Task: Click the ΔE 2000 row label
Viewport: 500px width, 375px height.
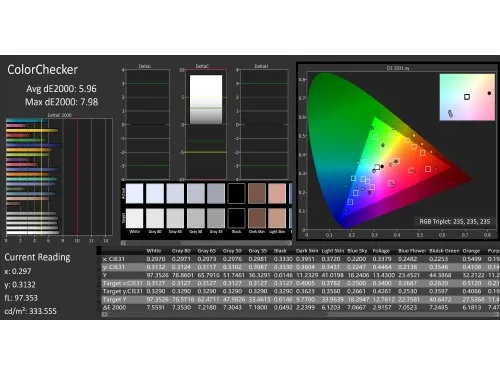Action: pyautogui.click(x=114, y=307)
